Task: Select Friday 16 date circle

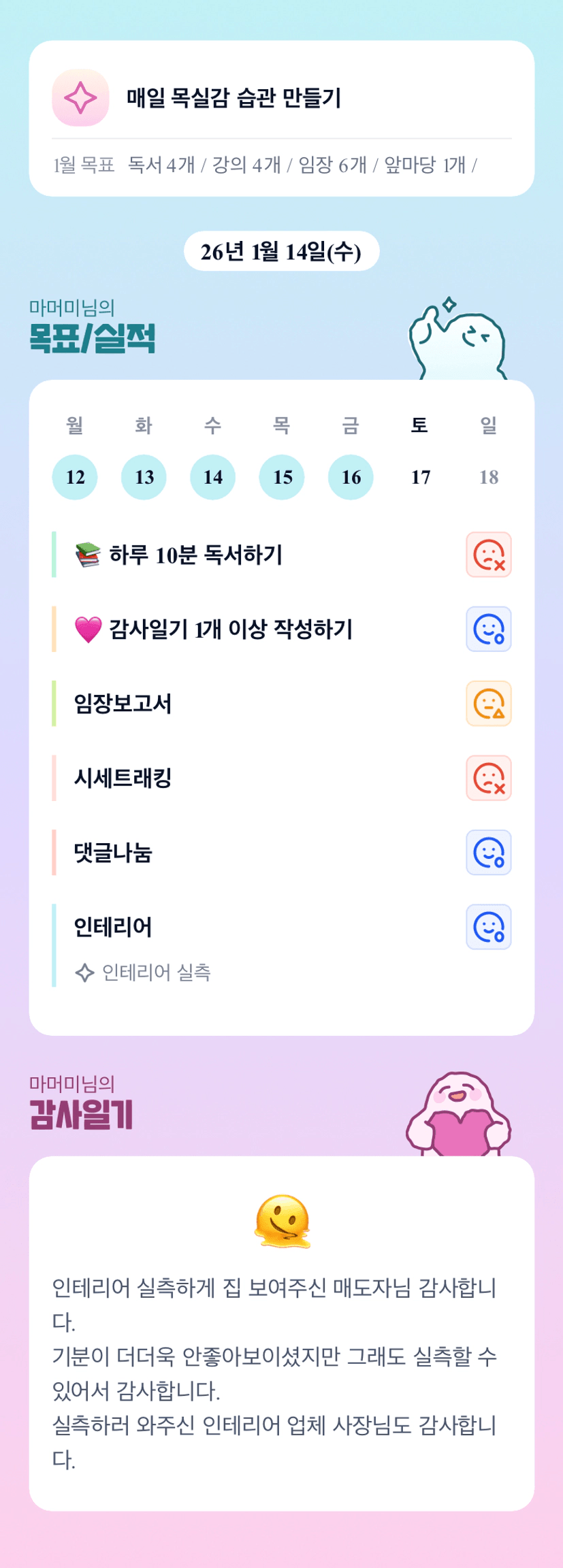Action: tap(351, 477)
